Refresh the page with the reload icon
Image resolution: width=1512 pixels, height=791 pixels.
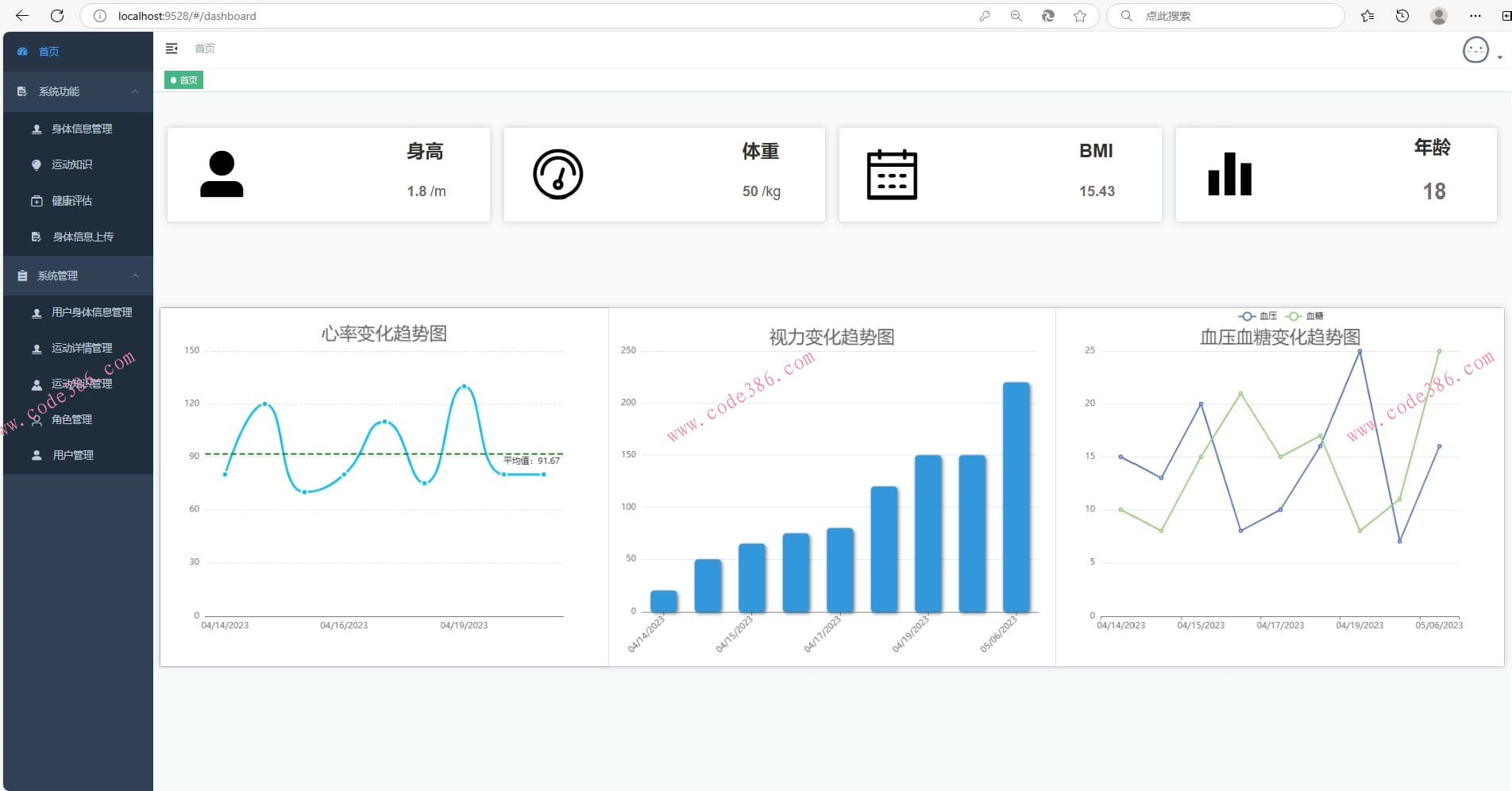point(57,16)
